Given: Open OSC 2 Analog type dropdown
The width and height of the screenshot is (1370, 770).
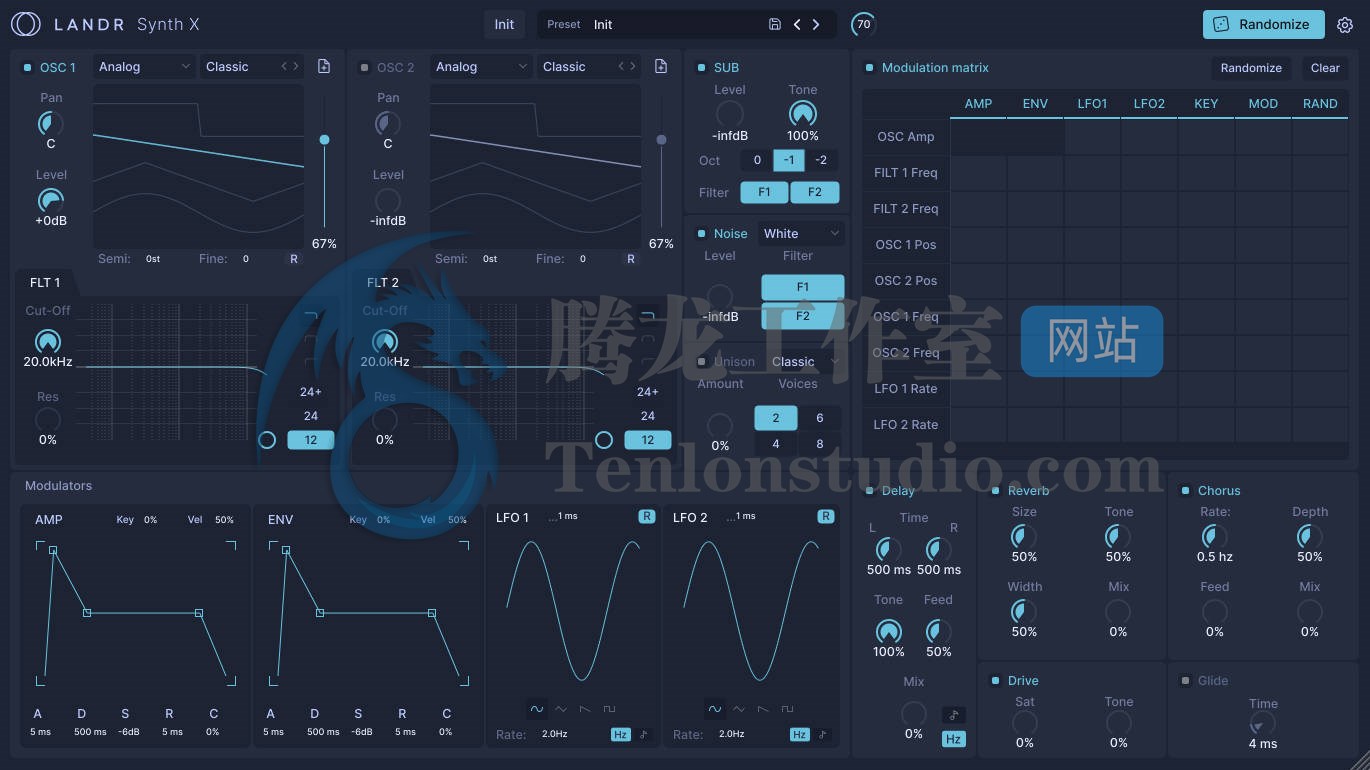Looking at the screenshot, I should point(481,67).
